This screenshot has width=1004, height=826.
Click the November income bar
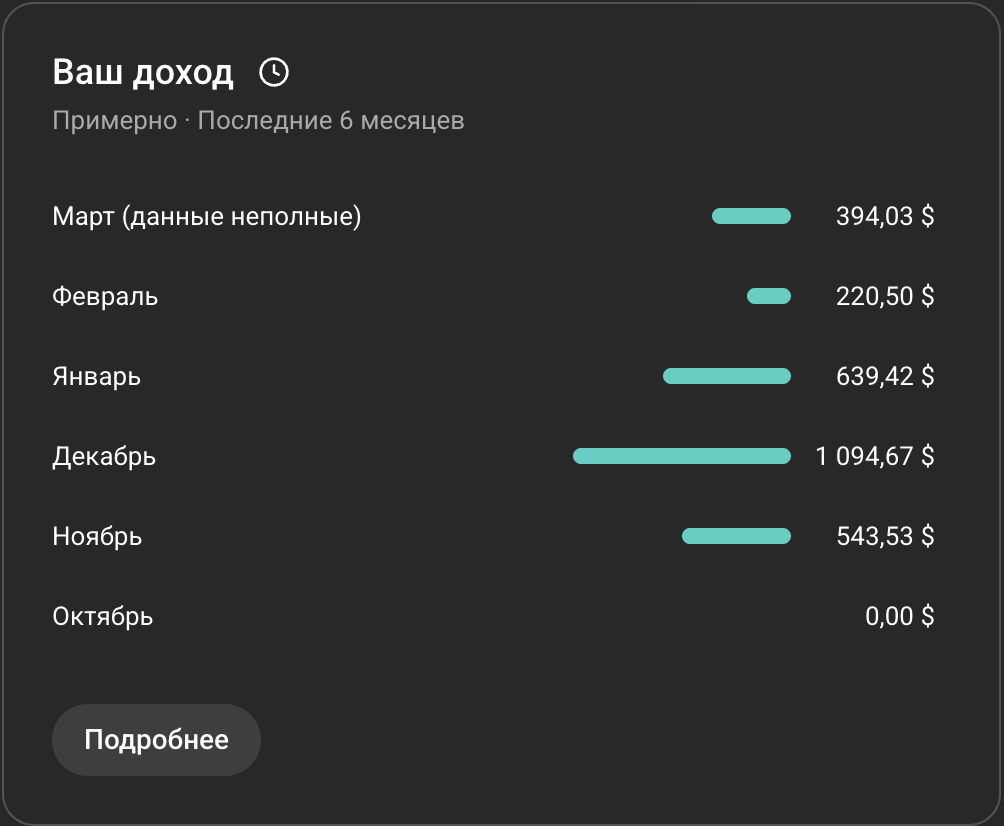click(736, 536)
